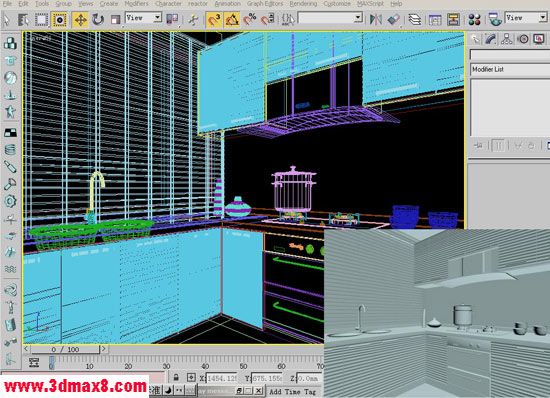550x398 pixels.
Task: Open the Named Selection Sets dropdown
Action: coord(330,18)
